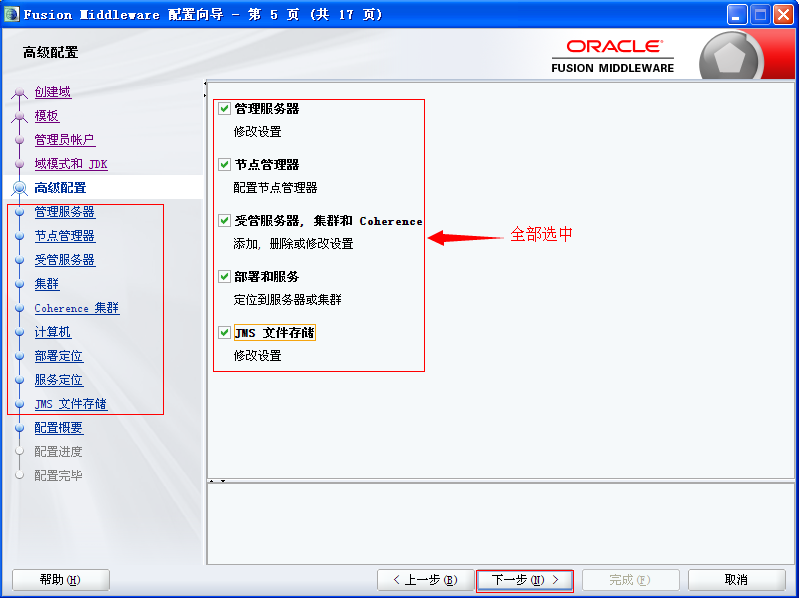This screenshot has width=799, height=598.
Task: Click the 帮助(H) button
Action: point(61,580)
